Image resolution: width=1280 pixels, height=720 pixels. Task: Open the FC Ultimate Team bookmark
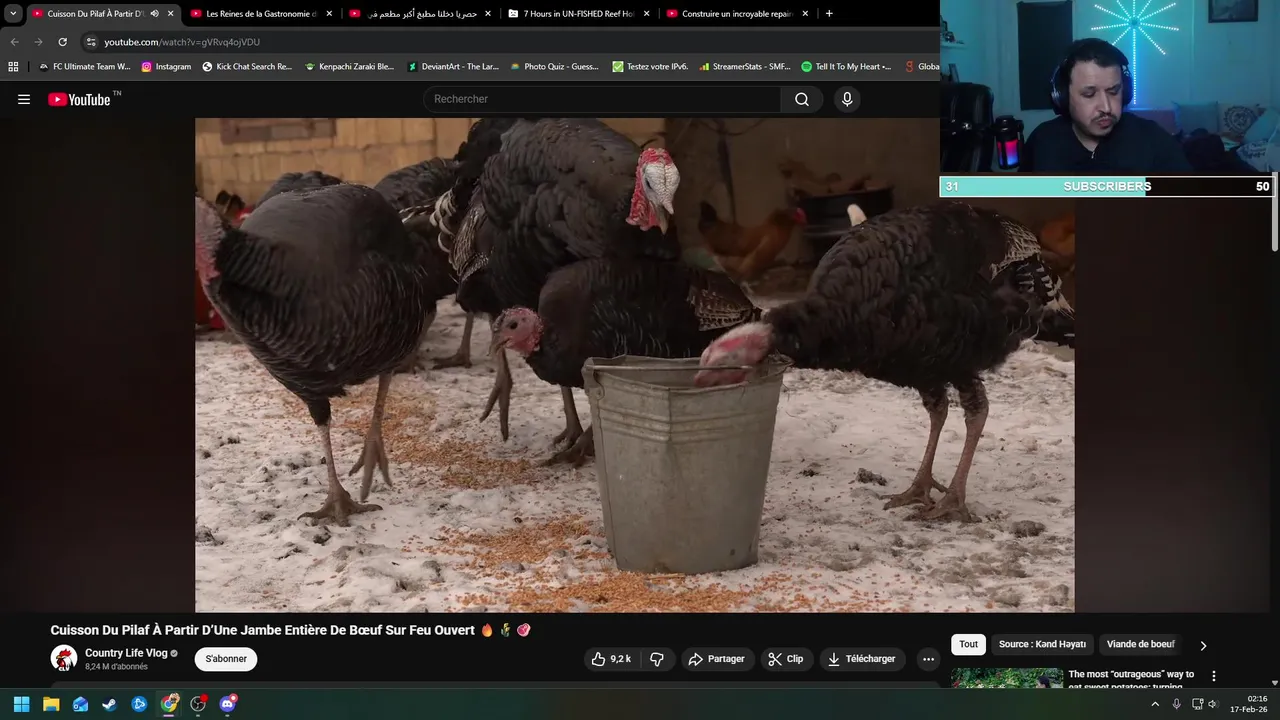(x=84, y=67)
